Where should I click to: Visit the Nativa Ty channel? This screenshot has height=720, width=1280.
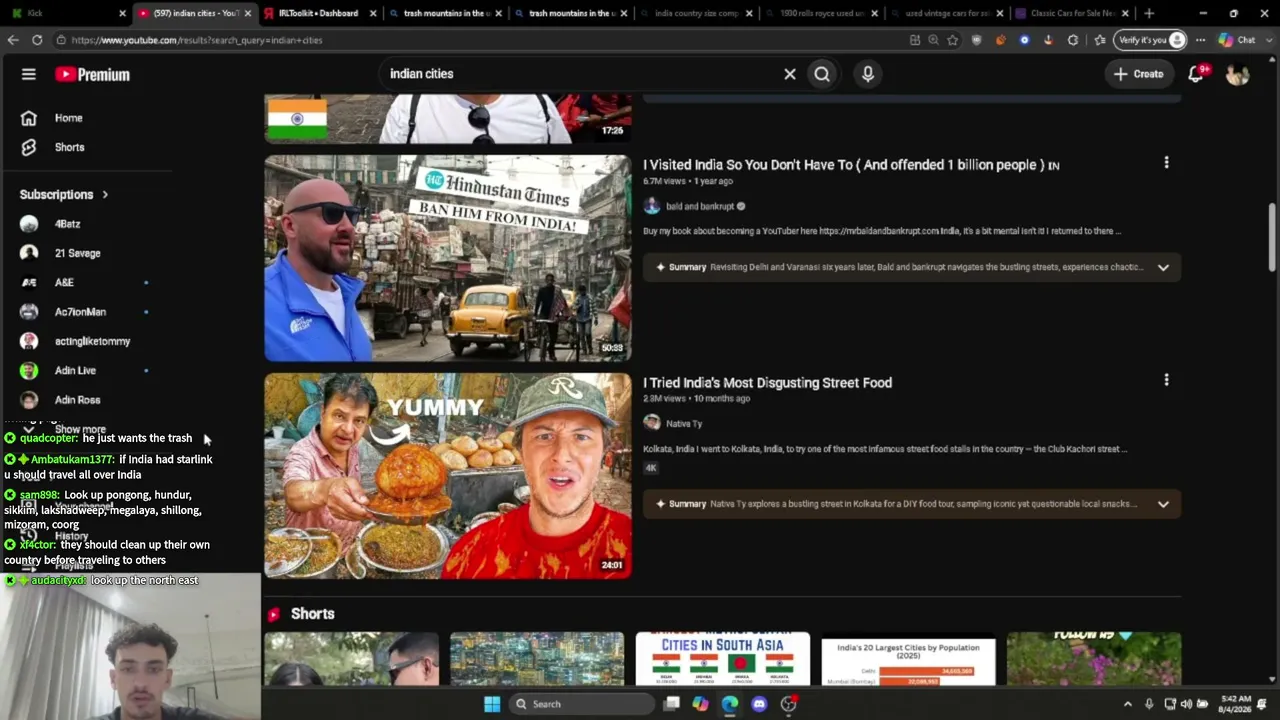[684, 424]
